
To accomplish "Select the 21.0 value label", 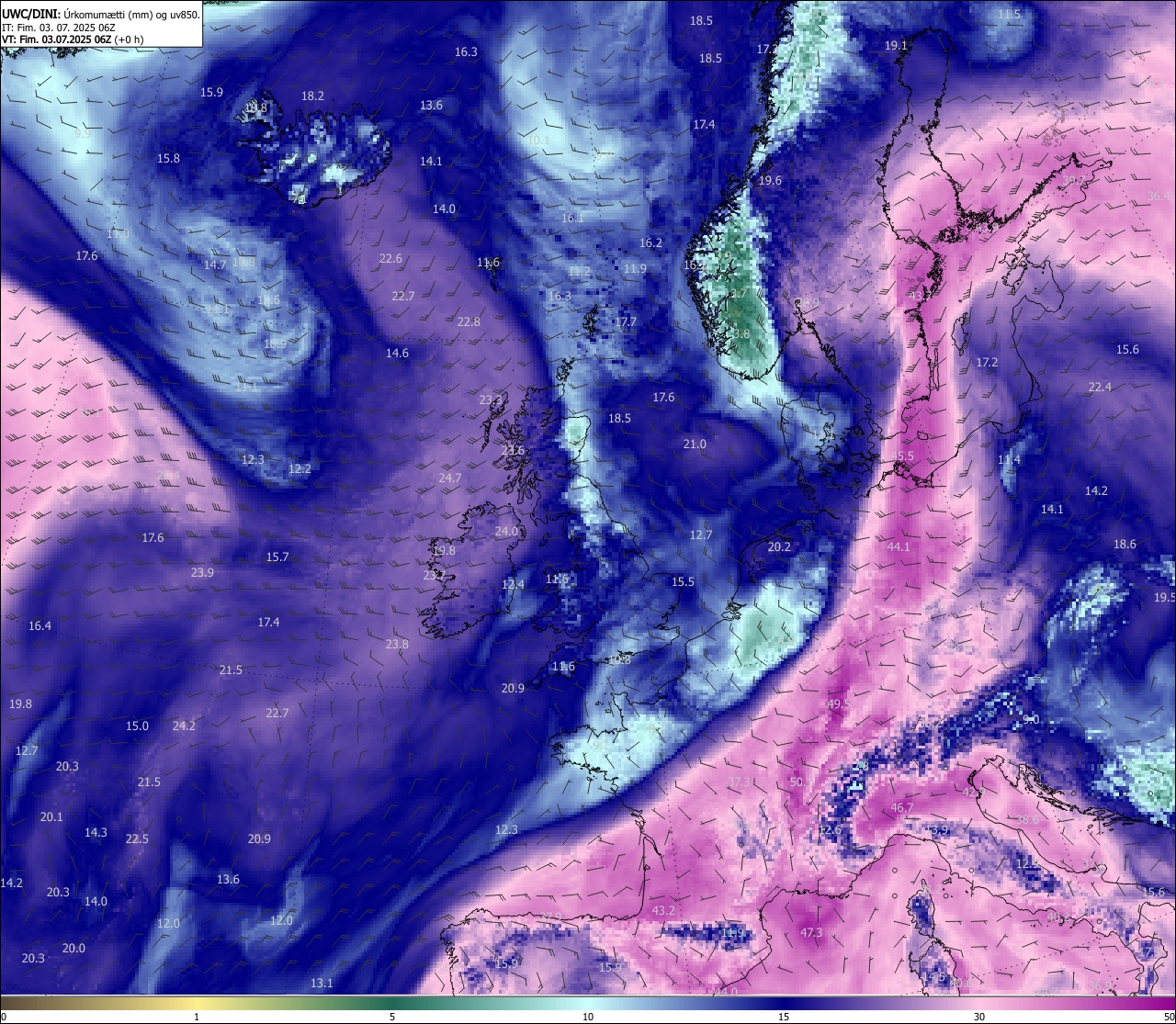I will [695, 444].
